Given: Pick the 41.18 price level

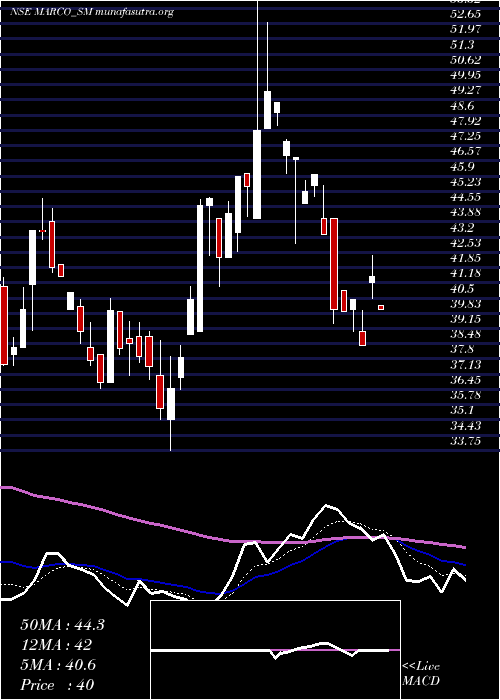Looking at the screenshot, I should tap(465, 273).
